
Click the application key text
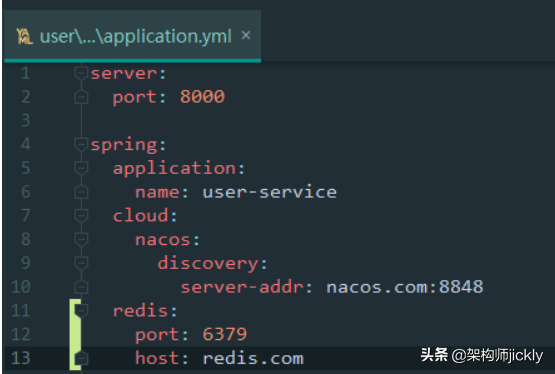[174, 169]
